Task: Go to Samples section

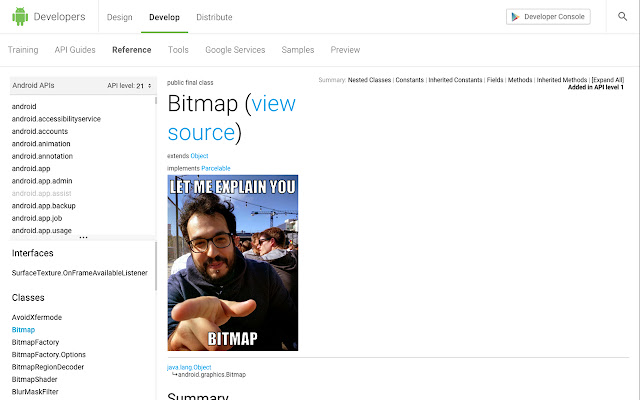Action: [x=298, y=50]
